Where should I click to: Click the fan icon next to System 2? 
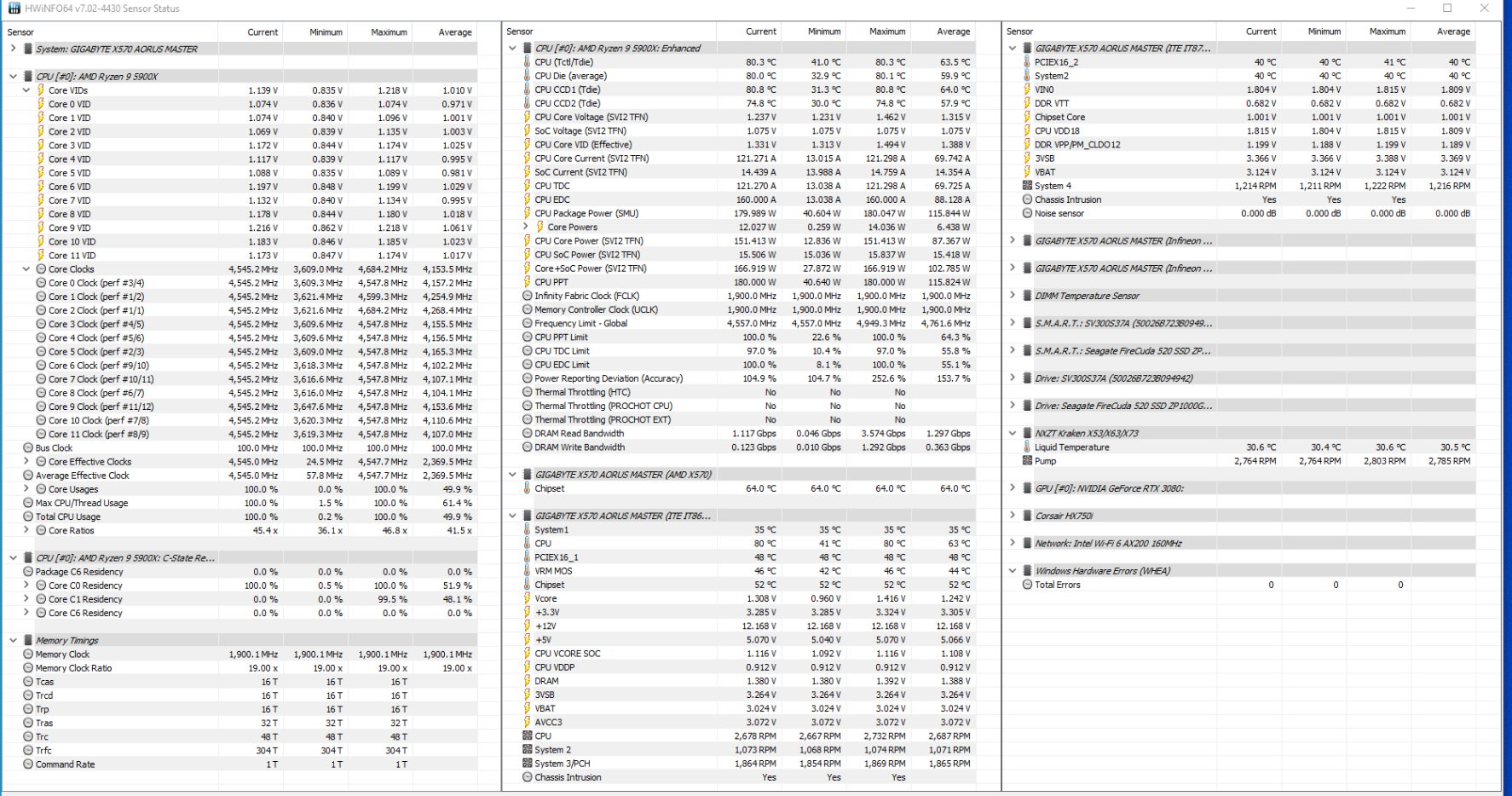[527, 750]
